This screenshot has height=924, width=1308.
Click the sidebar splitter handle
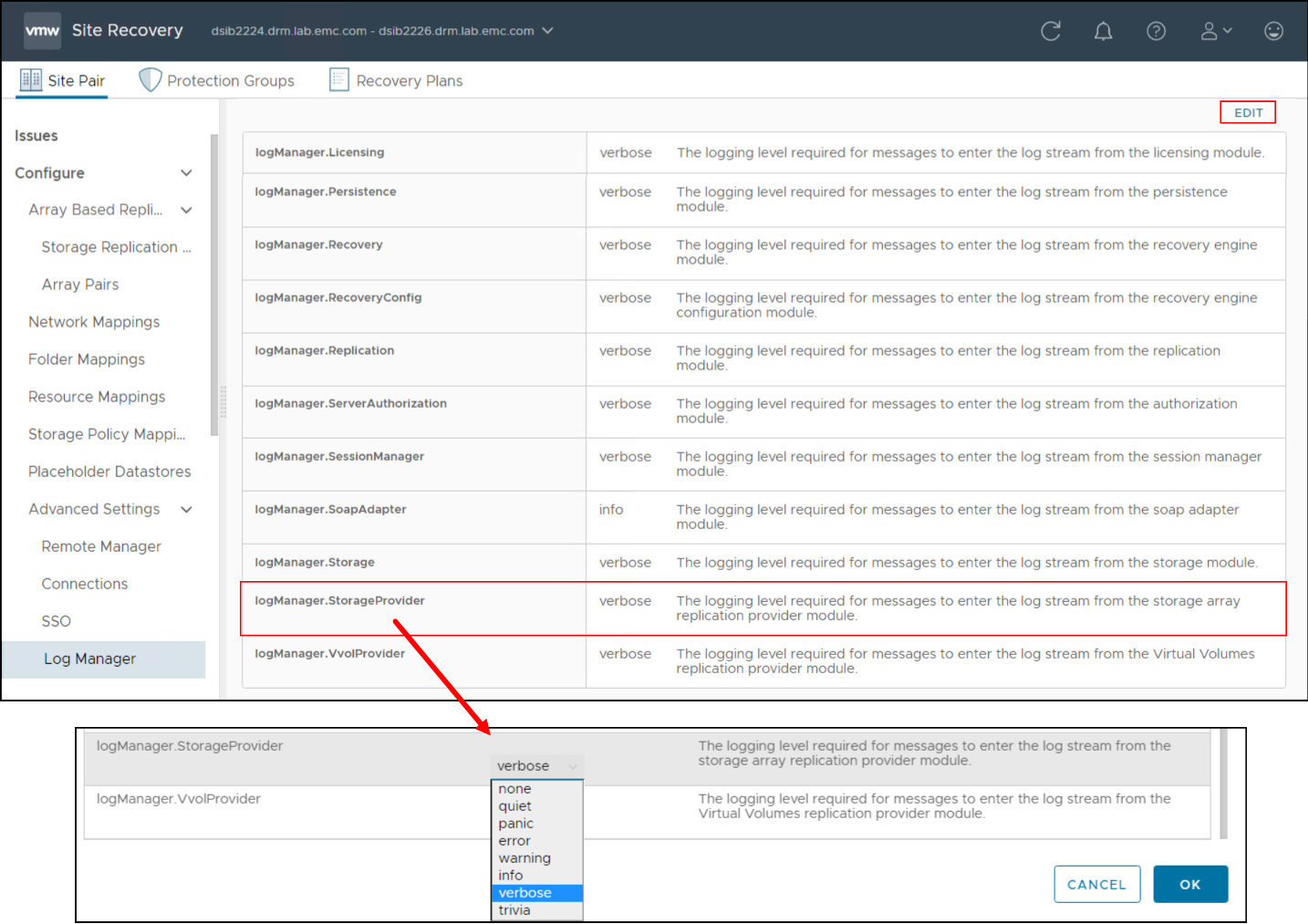(223, 401)
